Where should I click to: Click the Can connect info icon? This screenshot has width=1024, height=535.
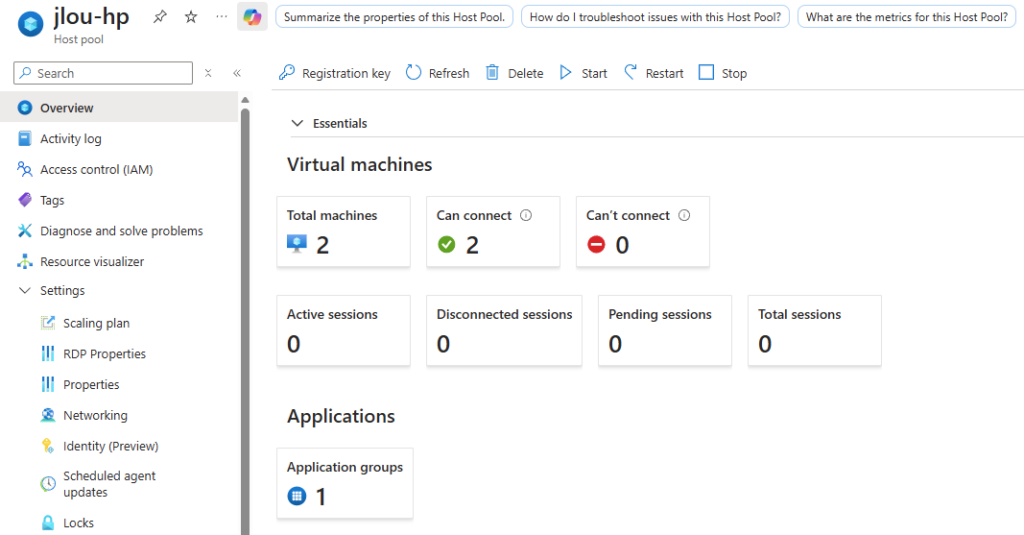[526, 215]
